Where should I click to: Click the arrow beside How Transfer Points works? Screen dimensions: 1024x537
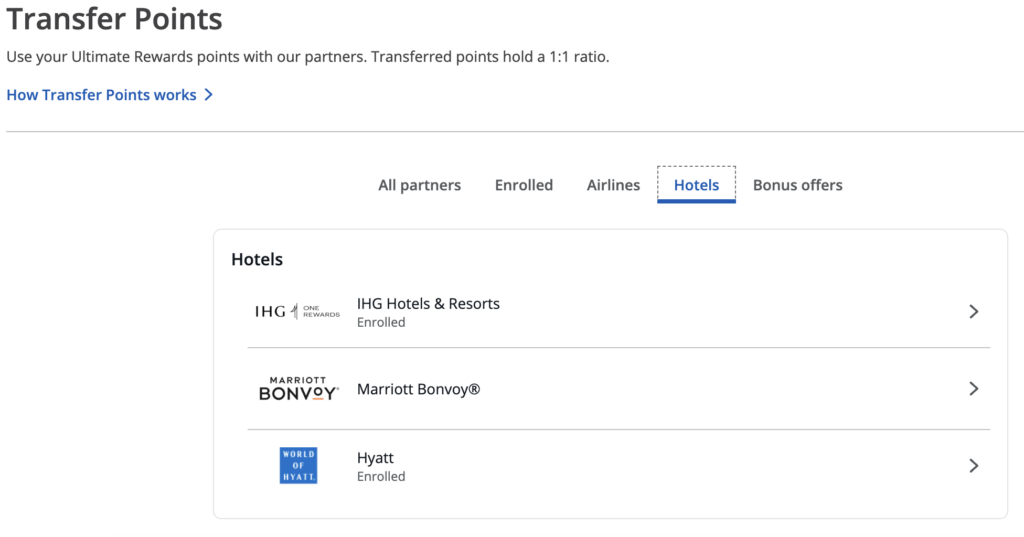[209, 95]
